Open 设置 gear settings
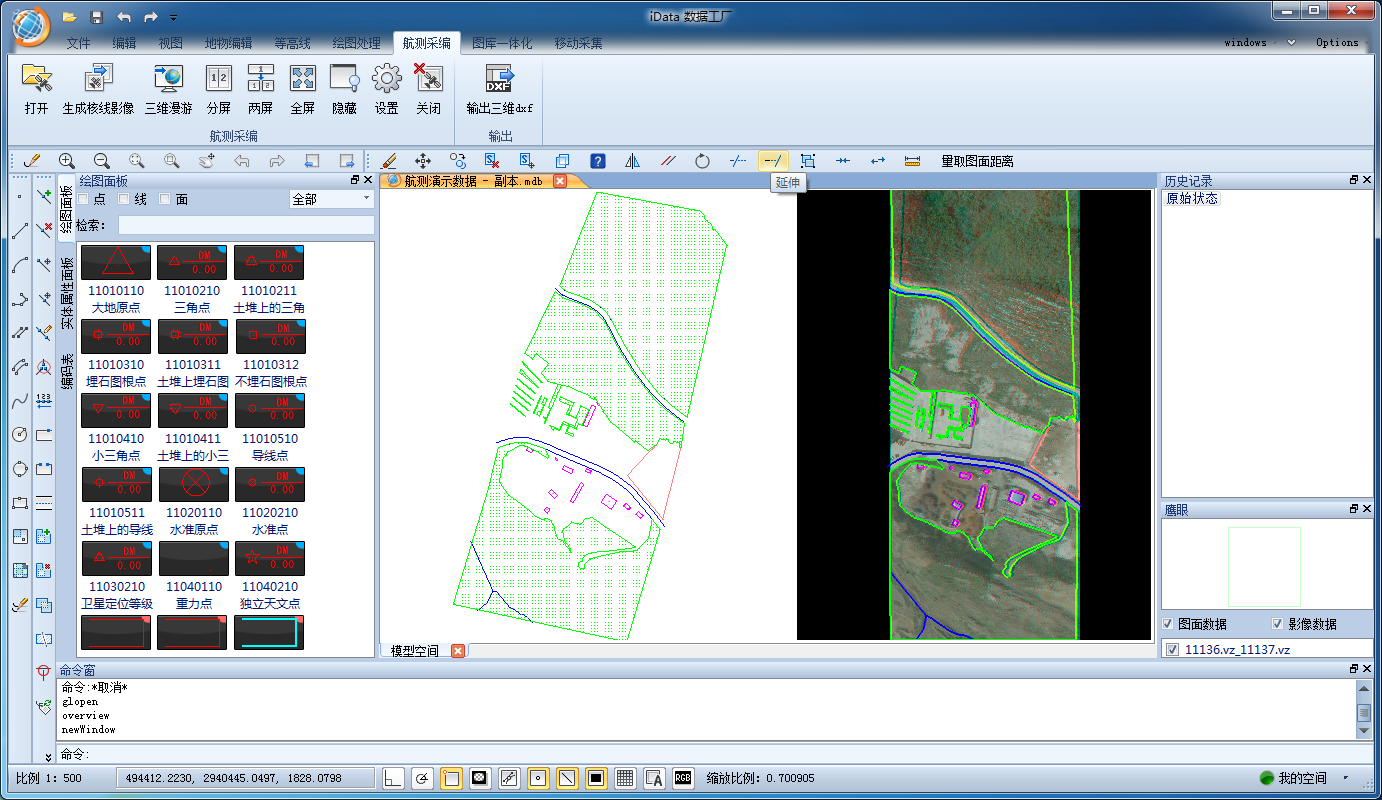This screenshot has height=800, width=1382. pyautogui.click(x=386, y=79)
